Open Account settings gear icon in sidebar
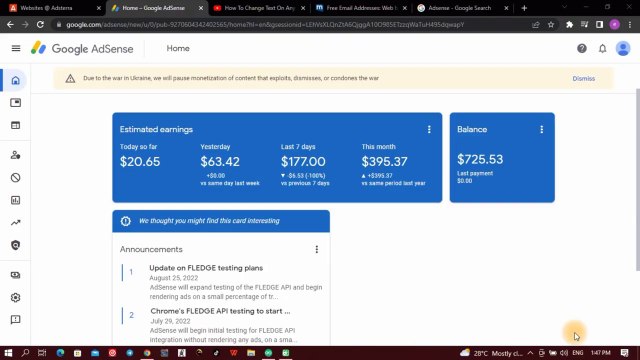This screenshot has height=360, width=640. click(x=16, y=298)
